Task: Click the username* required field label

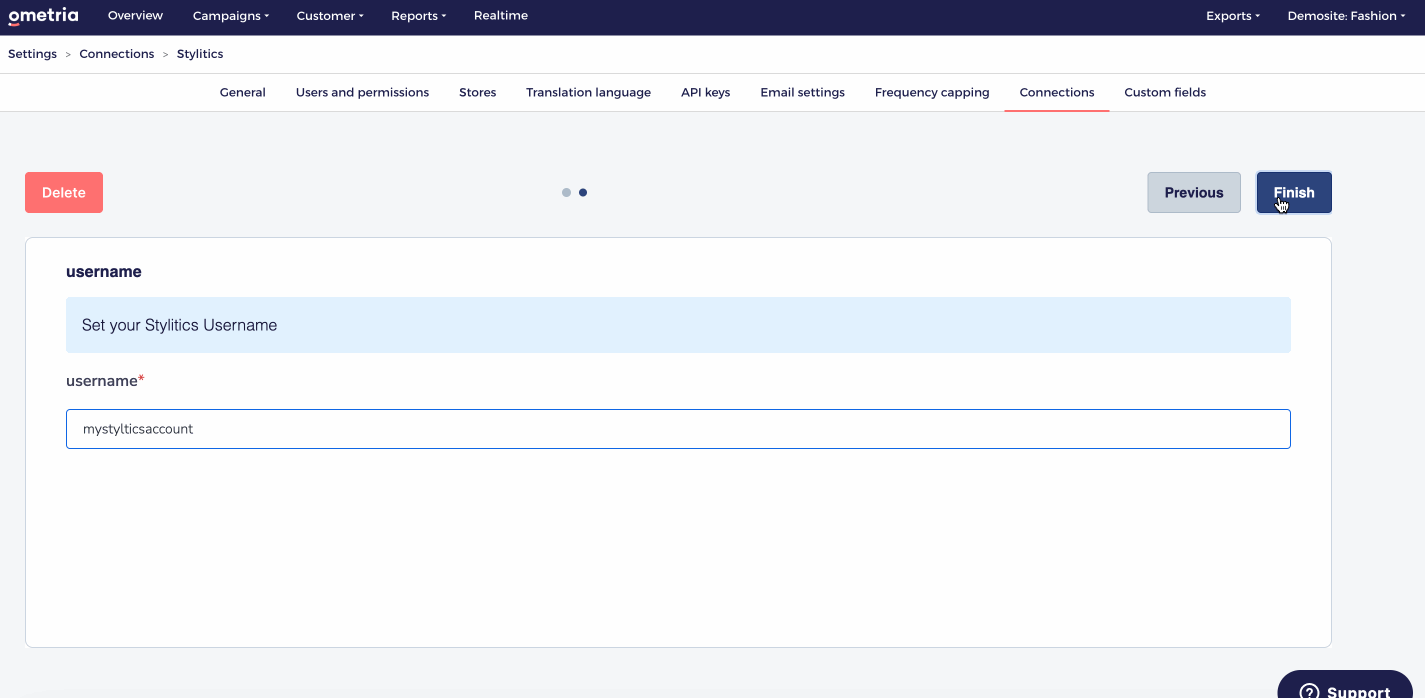Action: pyautogui.click(x=105, y=381)
